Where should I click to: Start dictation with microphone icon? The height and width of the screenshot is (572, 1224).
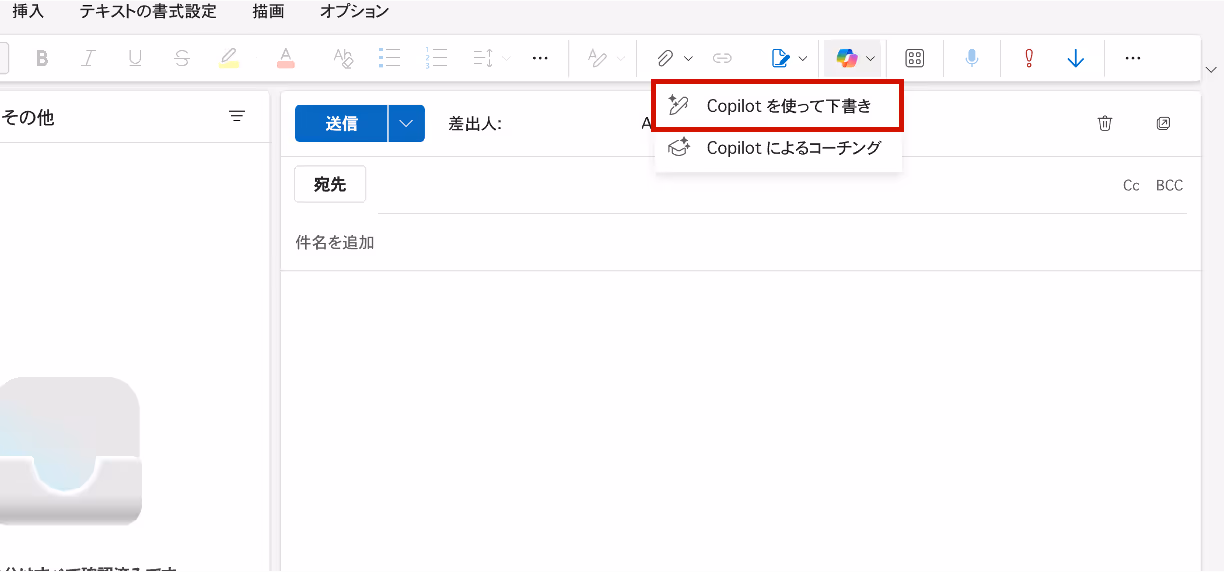pos(972,59)
